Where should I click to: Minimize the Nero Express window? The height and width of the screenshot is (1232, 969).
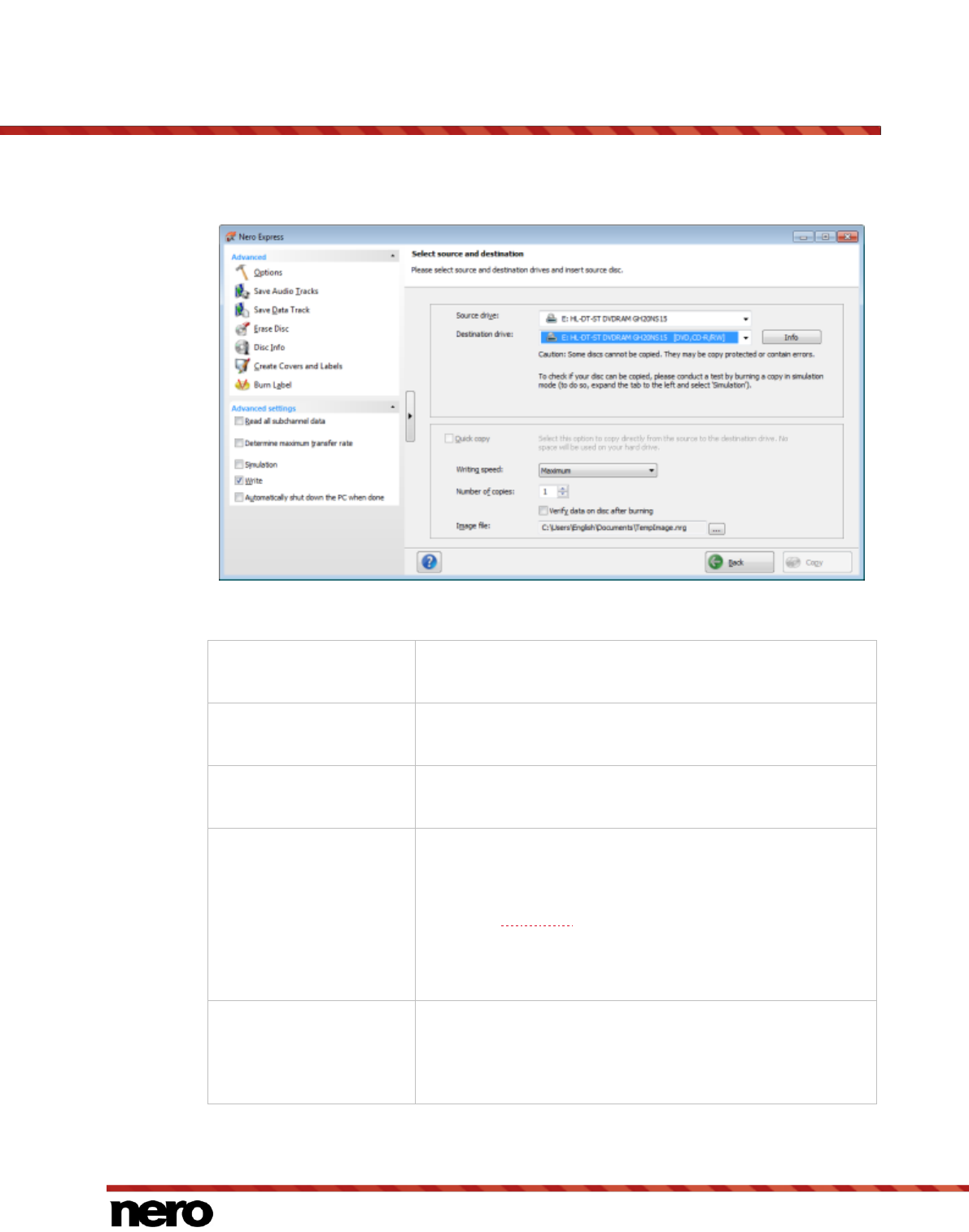[804, 237]
